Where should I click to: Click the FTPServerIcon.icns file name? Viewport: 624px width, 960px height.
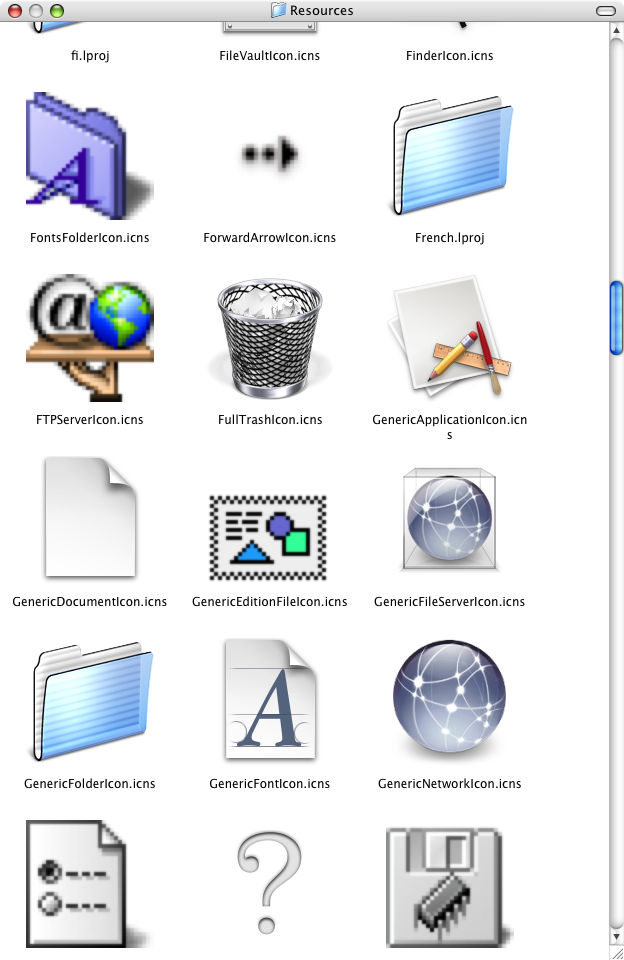89,419
